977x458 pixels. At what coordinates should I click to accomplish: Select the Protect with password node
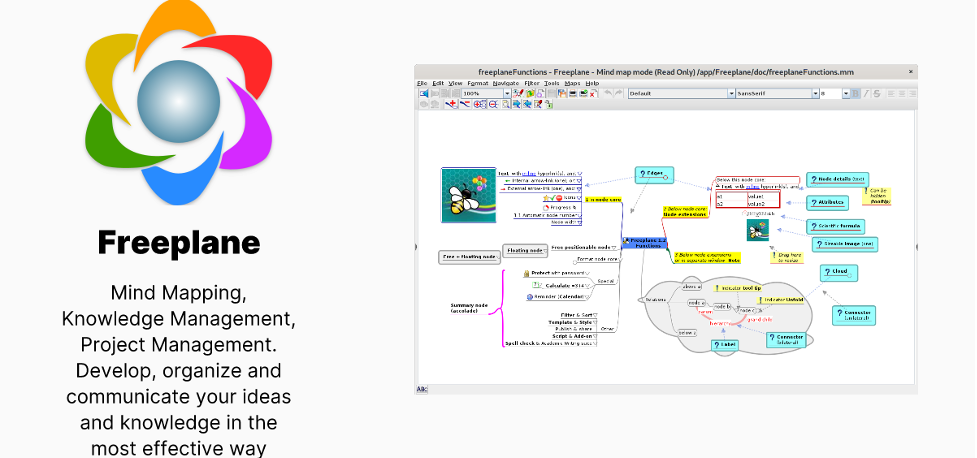555,273
